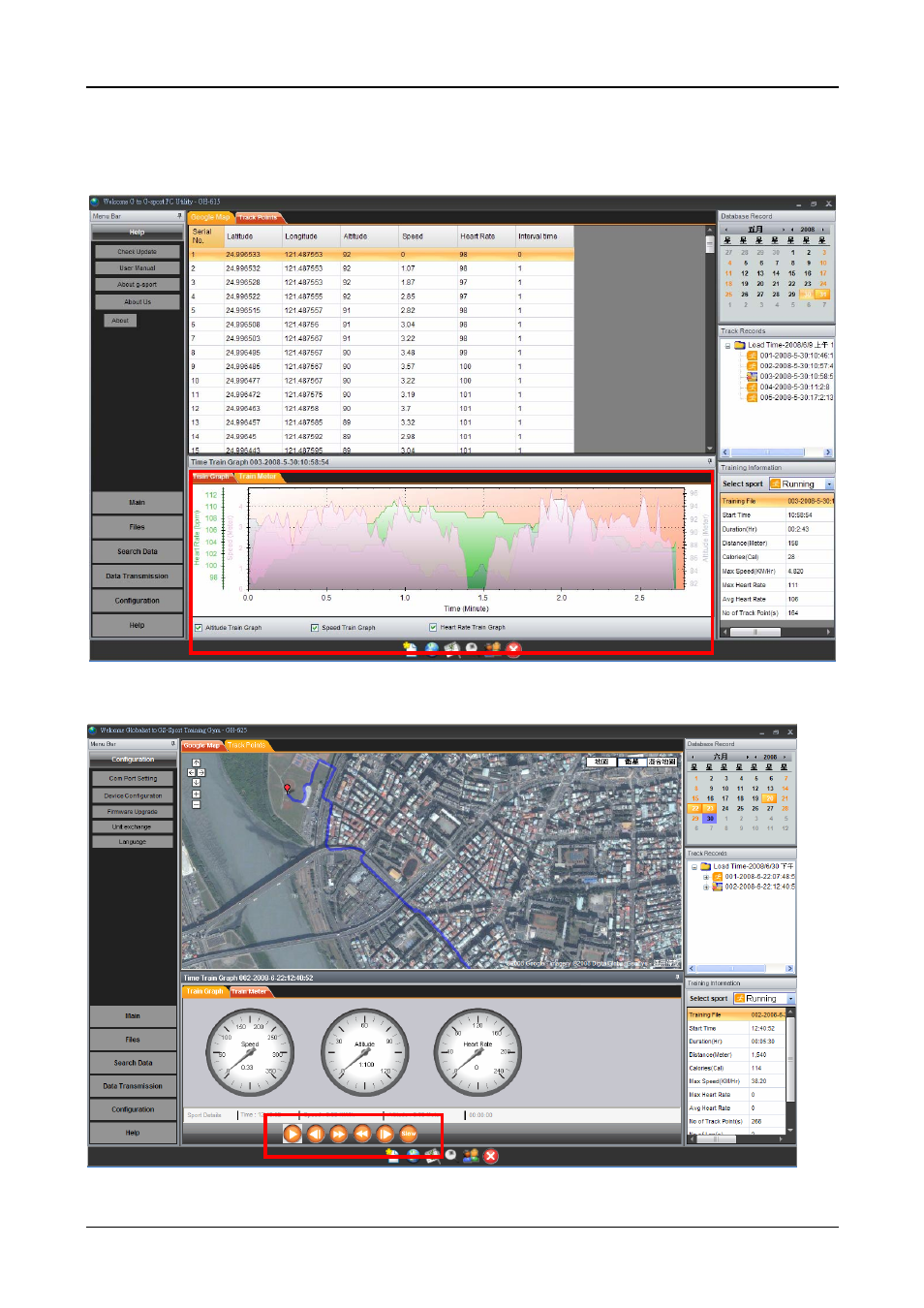The image size is (924, 1308).
Task: Click the Device Configuration button
Action: point(133,795)
